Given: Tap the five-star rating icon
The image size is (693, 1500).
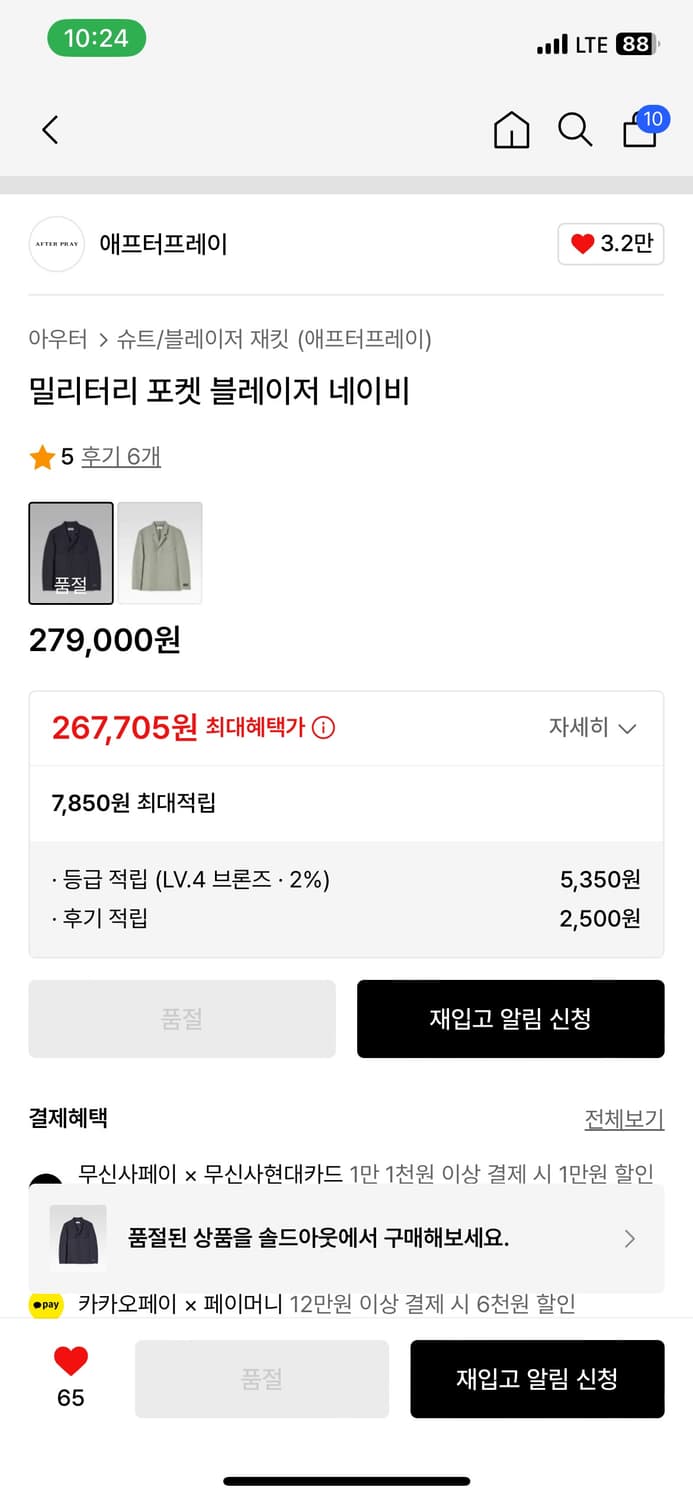Looking at the screenshot, I should [x=42, y=458].
